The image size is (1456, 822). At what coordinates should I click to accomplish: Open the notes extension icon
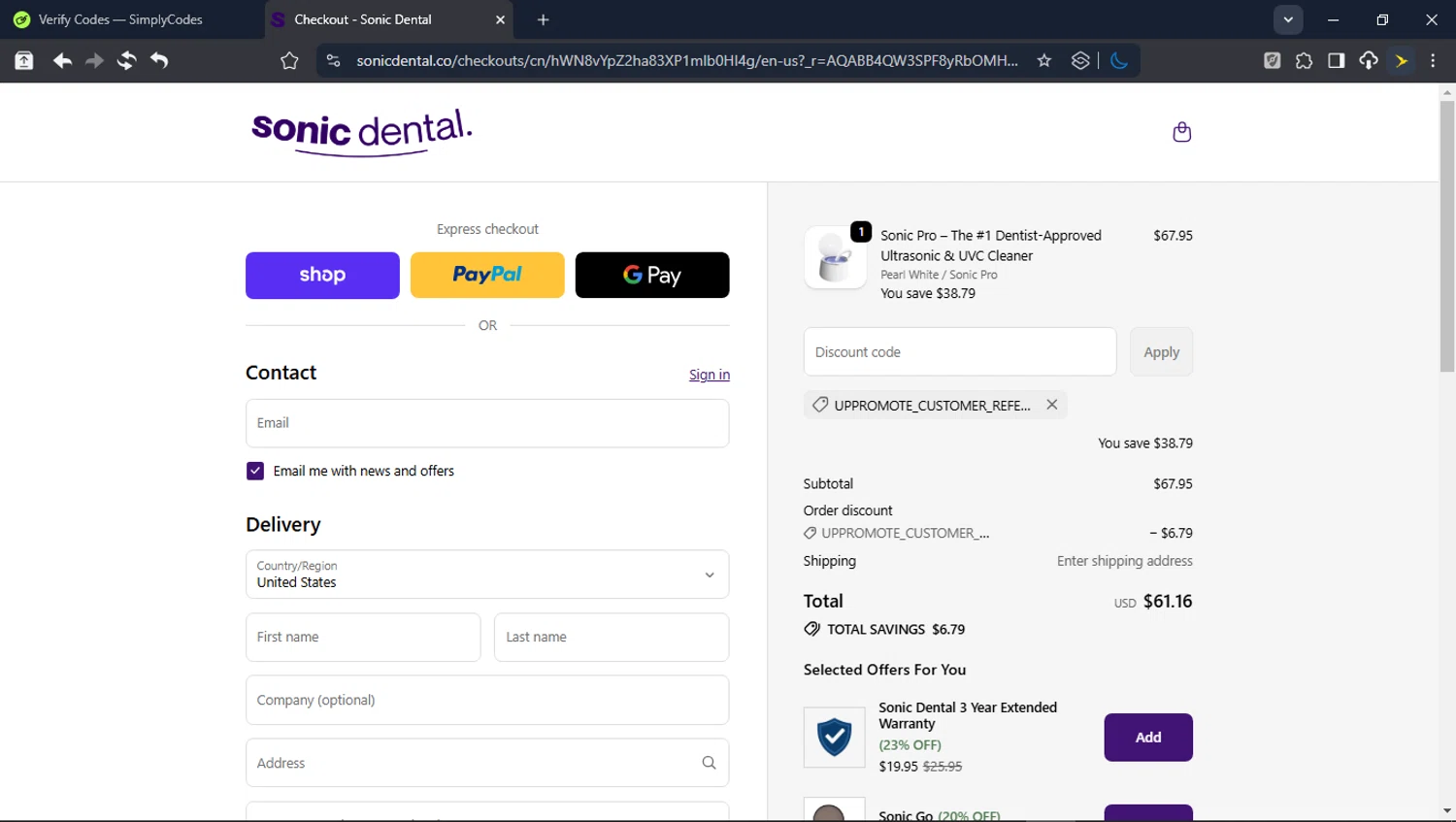coord(1272,60)
